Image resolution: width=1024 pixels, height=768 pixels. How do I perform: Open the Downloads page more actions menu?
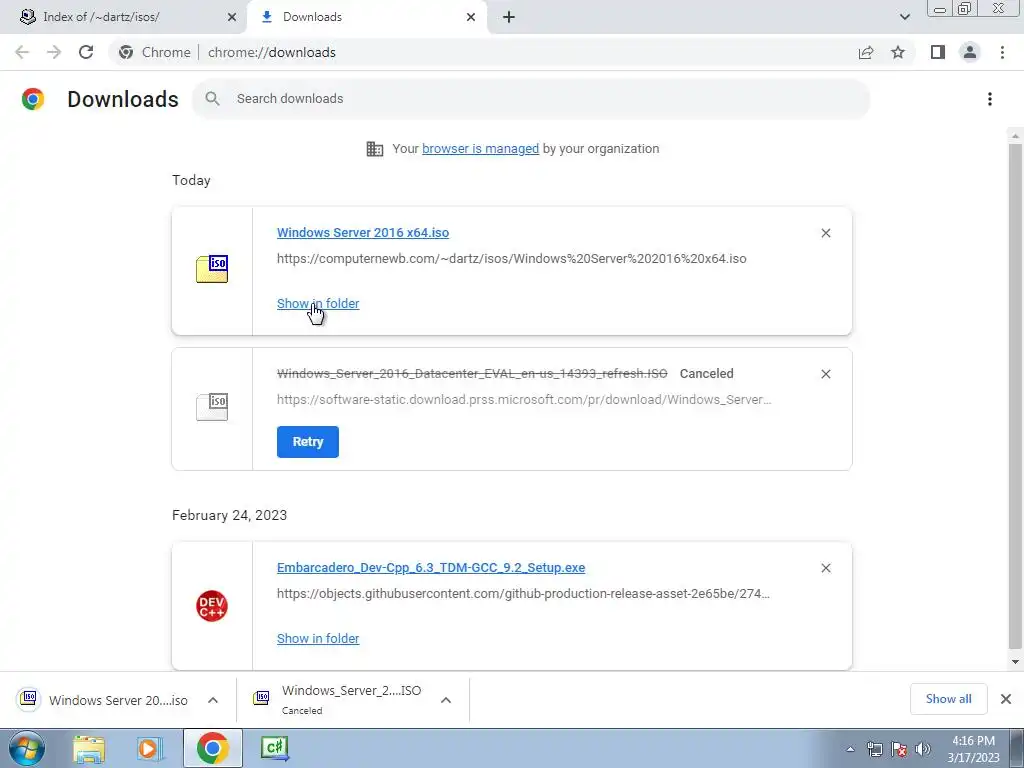[990, 99]
